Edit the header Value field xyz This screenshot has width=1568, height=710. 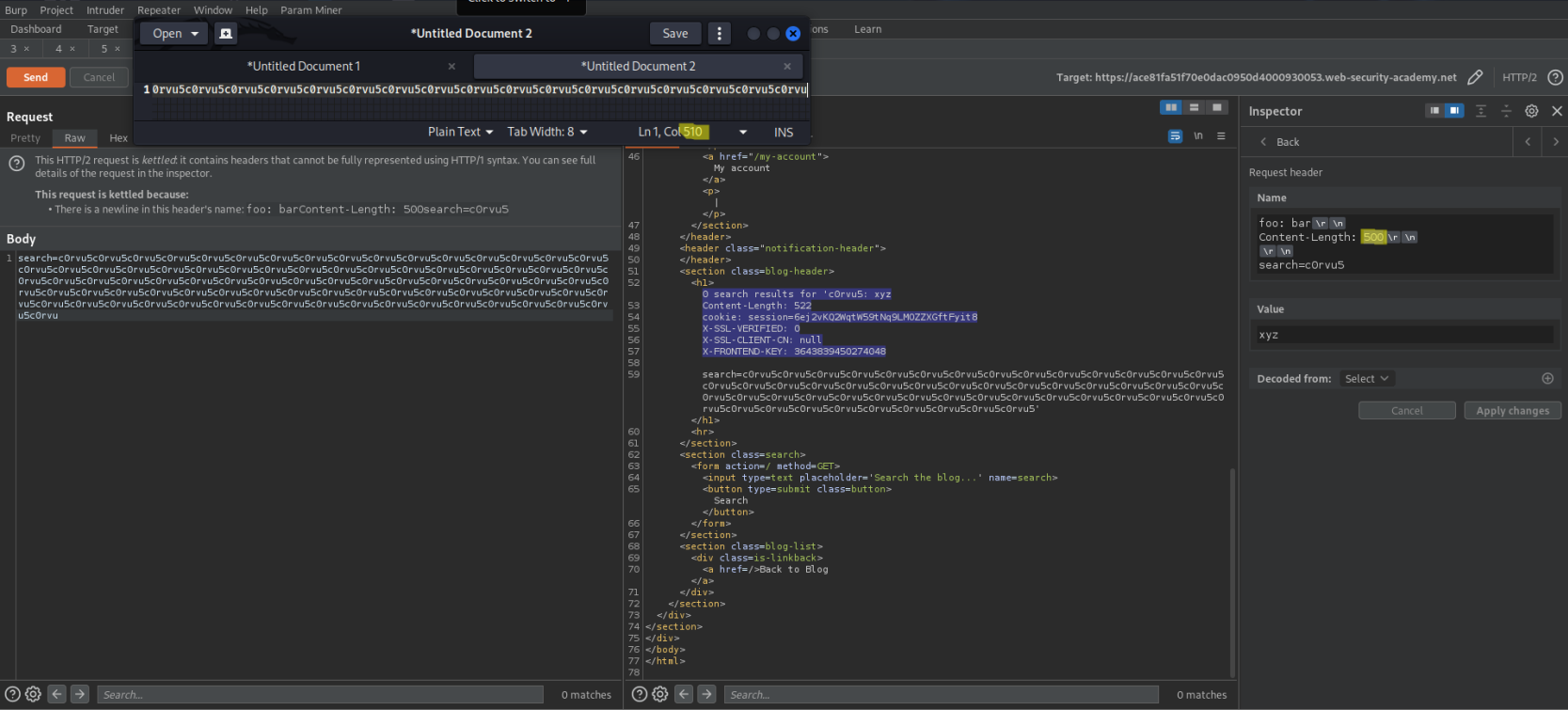(1405, 335)
